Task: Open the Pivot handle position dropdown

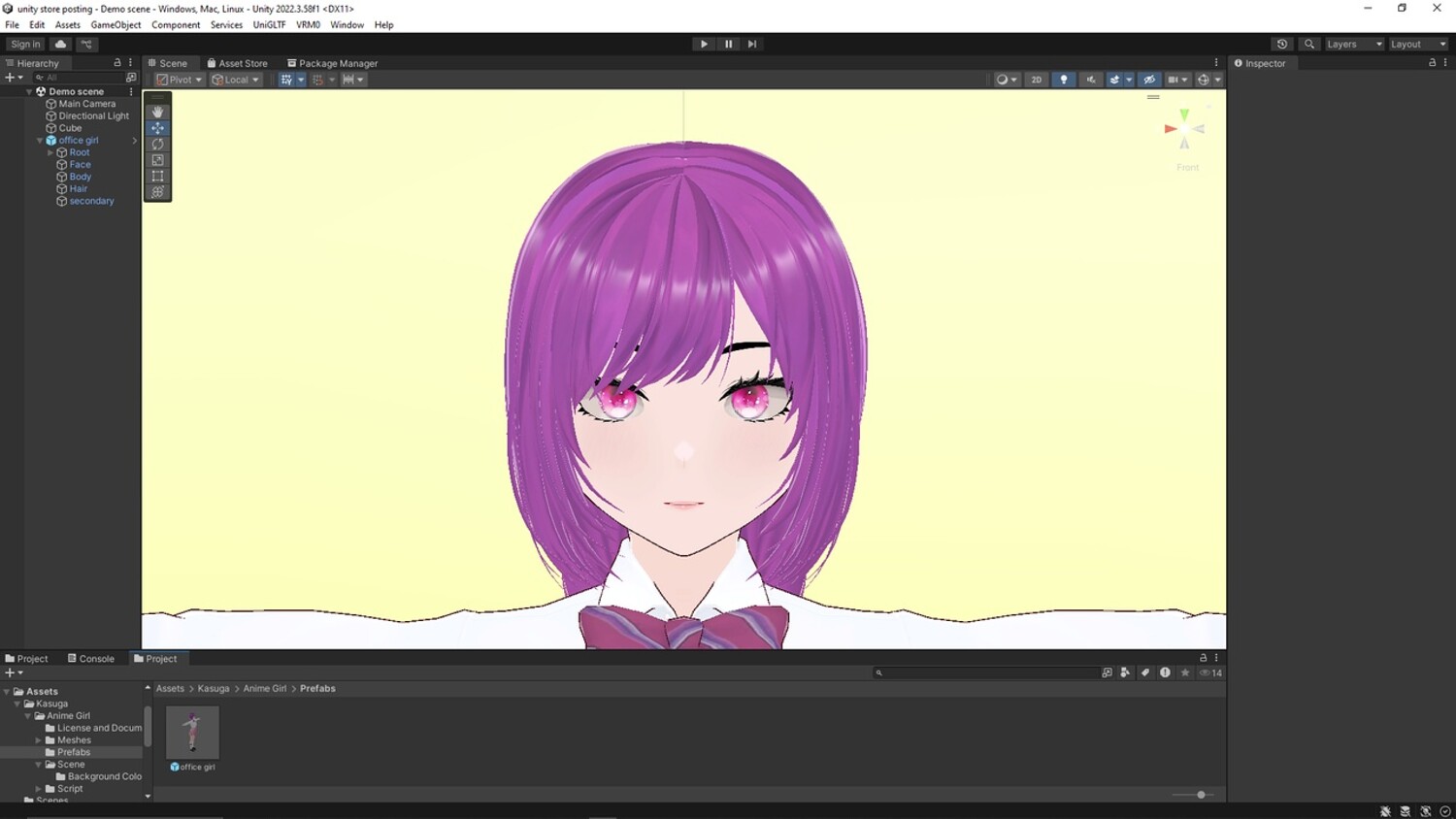Action: coord(180,80)
